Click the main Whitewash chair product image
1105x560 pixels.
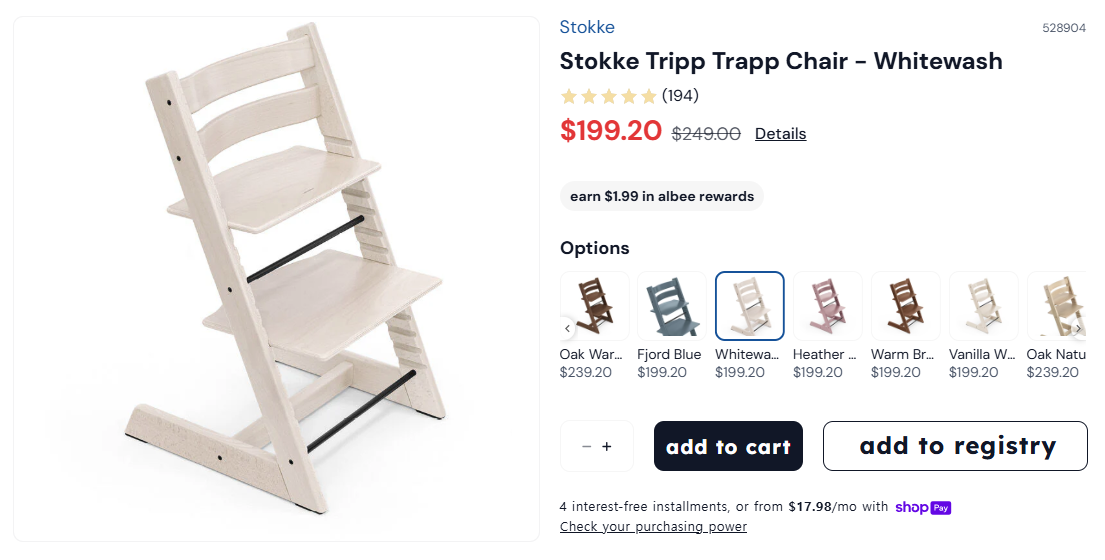[x=276, y=280]
